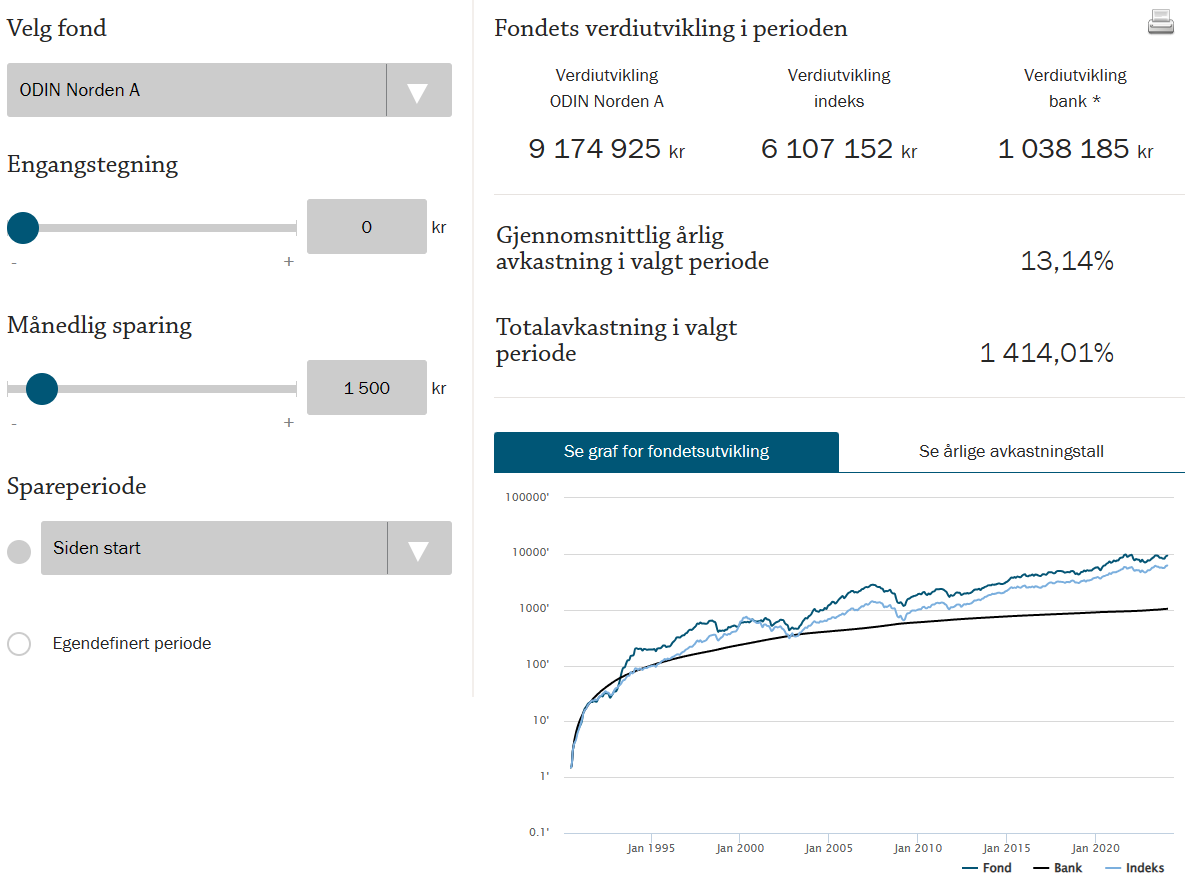1201x883 pixels.
Task: Click the Engangstegning slider handle
Action: pos(23,228)
